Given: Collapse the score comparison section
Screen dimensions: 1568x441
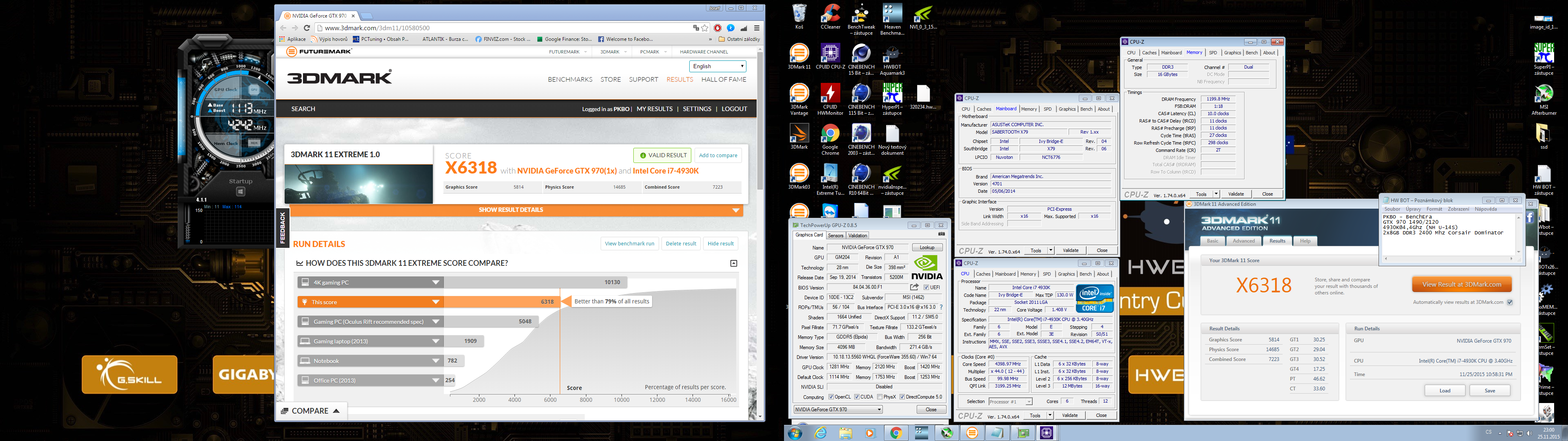Looking at the screenshot, I should pos(733,263).
